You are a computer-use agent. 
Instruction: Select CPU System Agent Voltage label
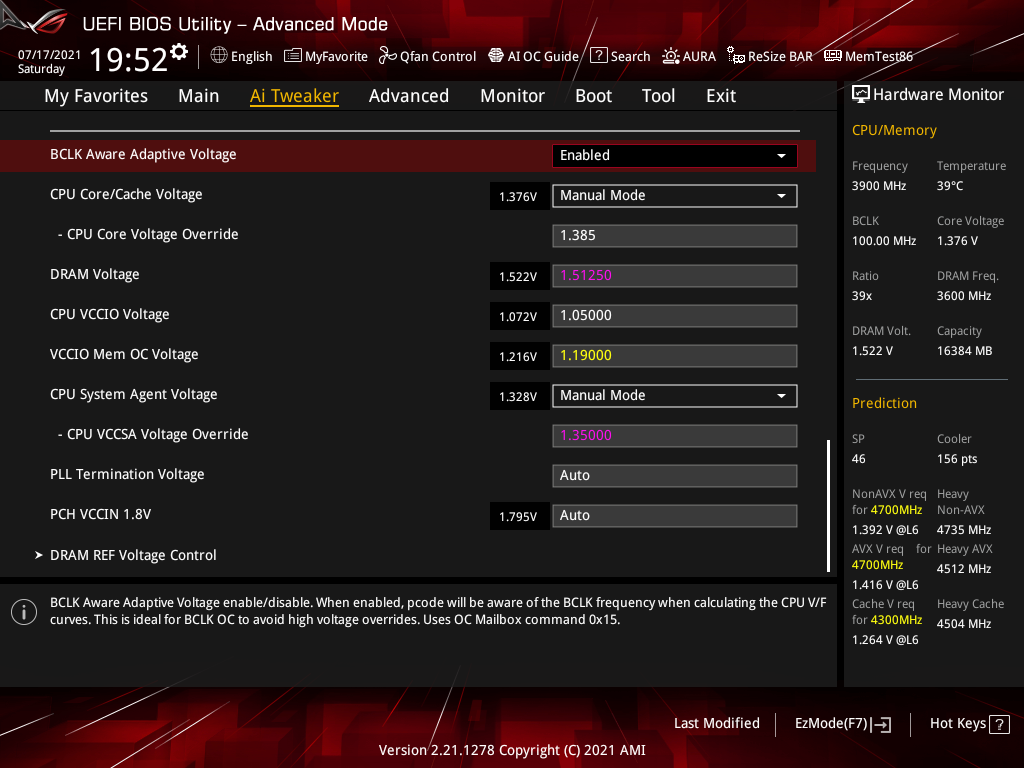[134, 394]
